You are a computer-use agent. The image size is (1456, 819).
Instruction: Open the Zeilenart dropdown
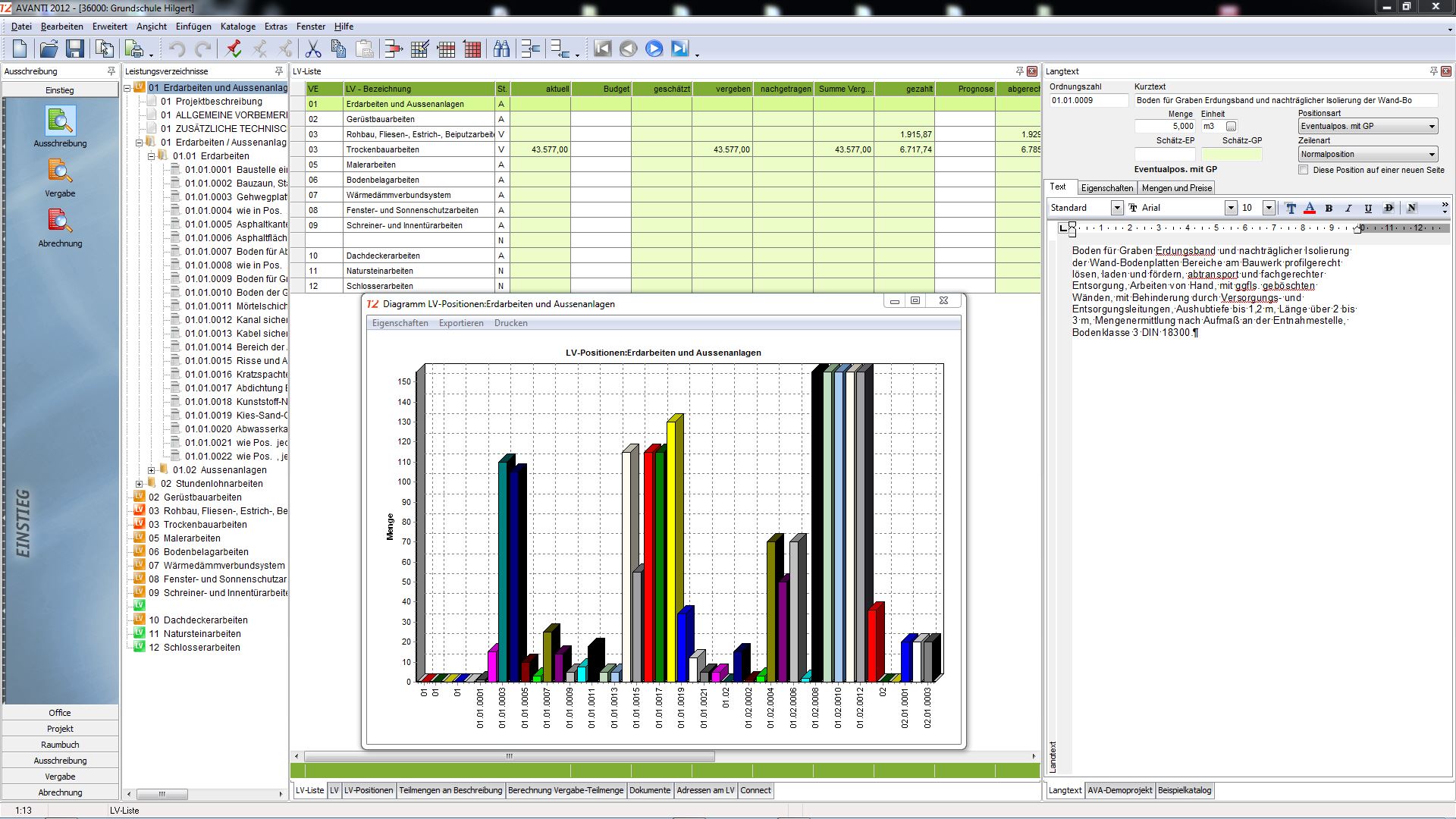[1431, 155]
